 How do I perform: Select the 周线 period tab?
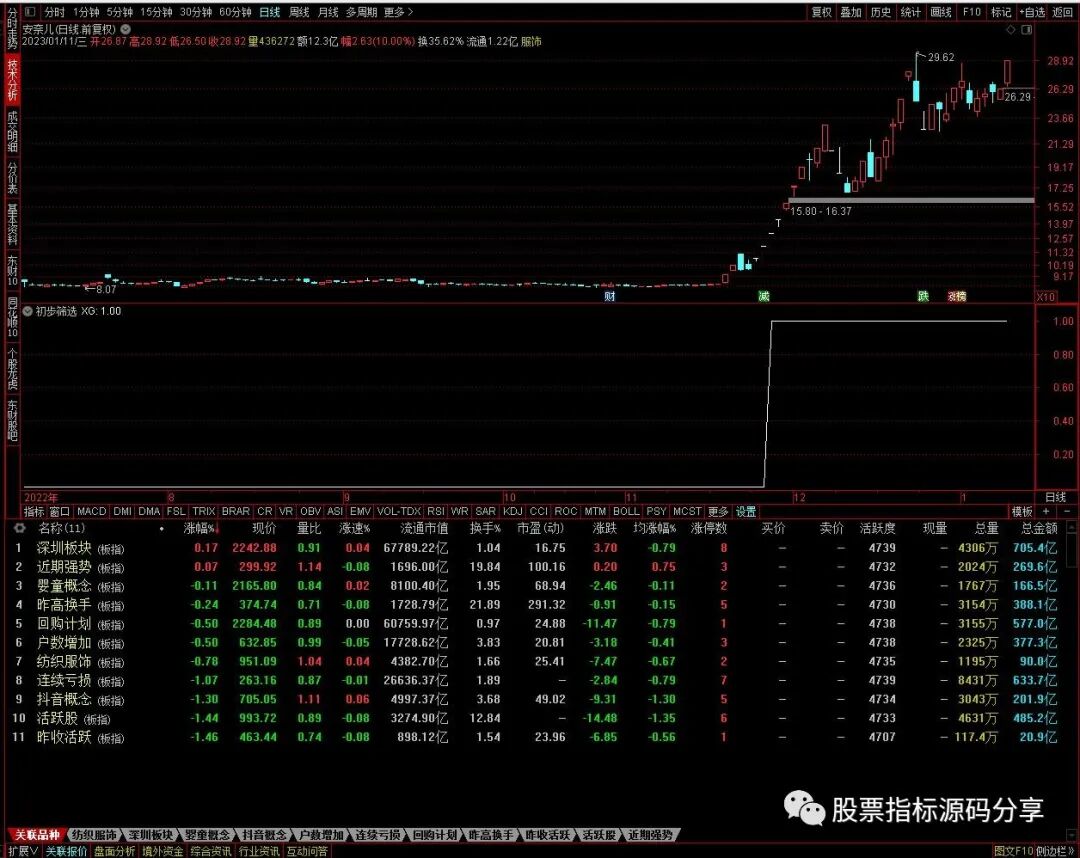click(x=299, y=12)
